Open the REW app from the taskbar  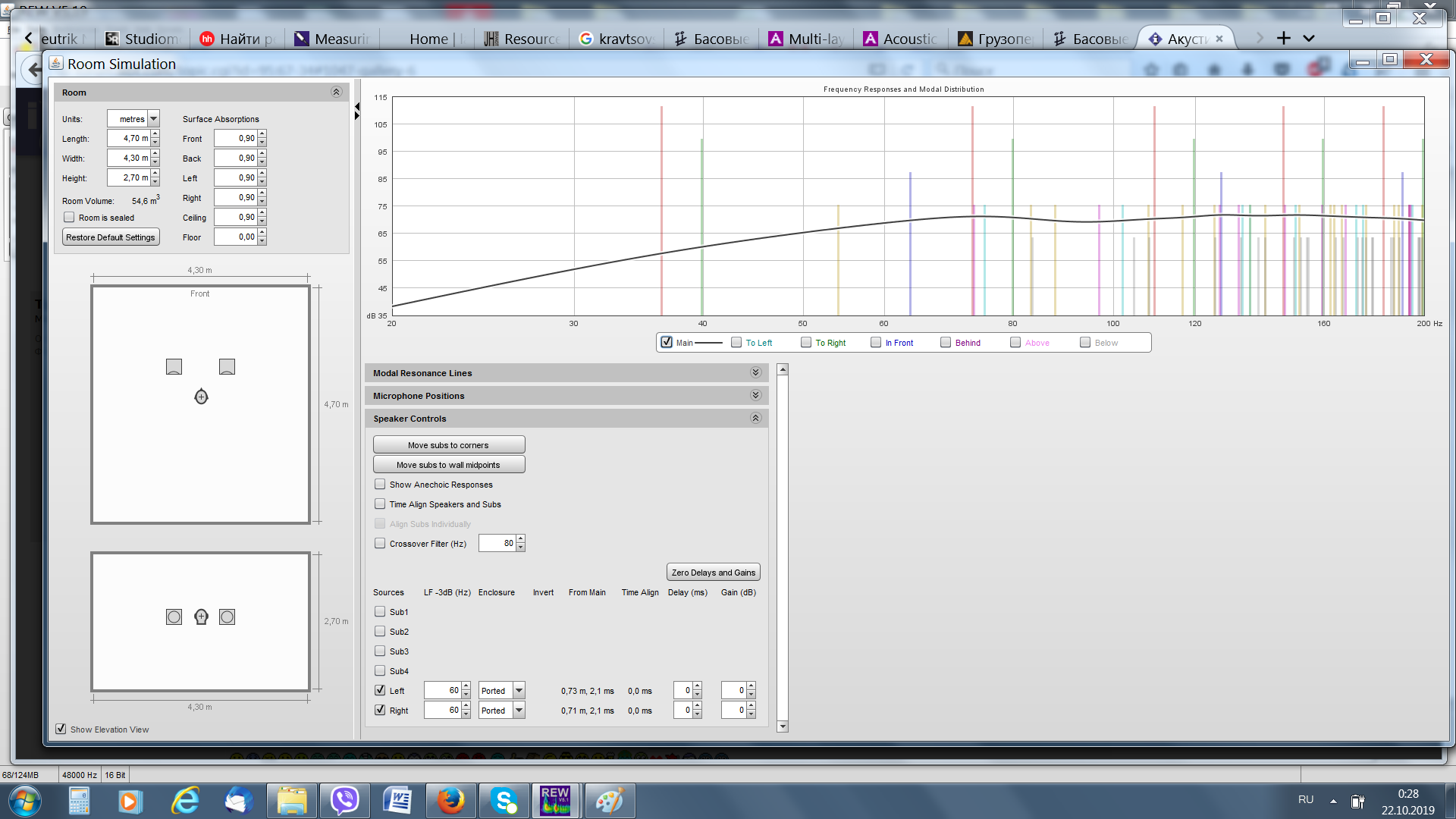554,801
